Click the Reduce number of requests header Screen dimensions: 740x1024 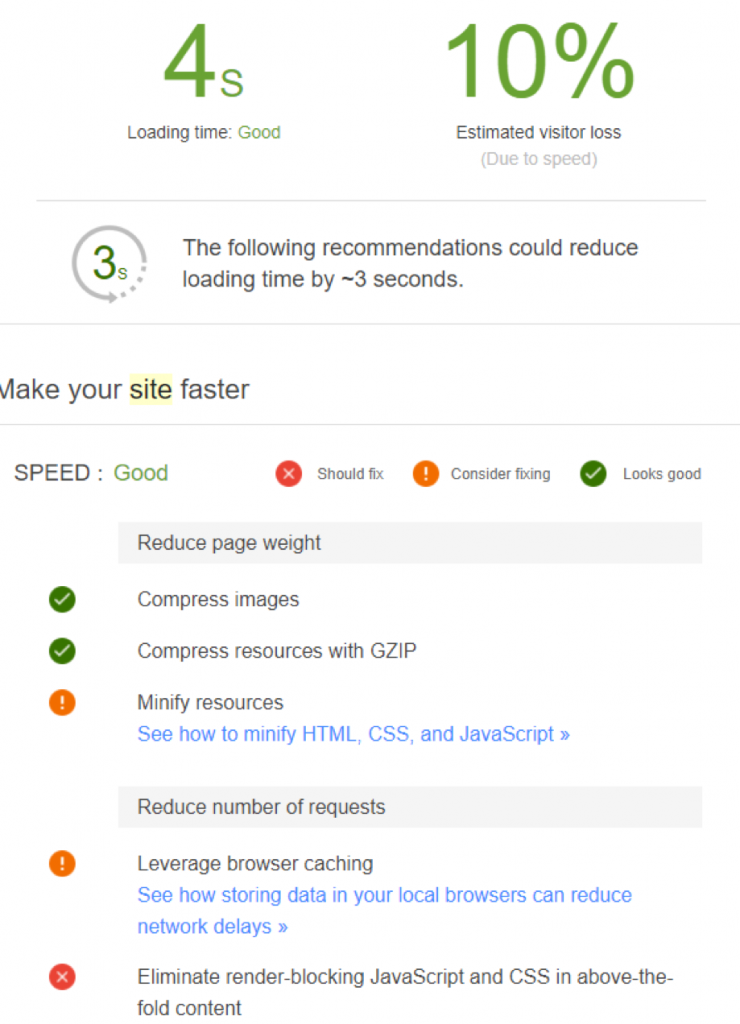(261, 807)
